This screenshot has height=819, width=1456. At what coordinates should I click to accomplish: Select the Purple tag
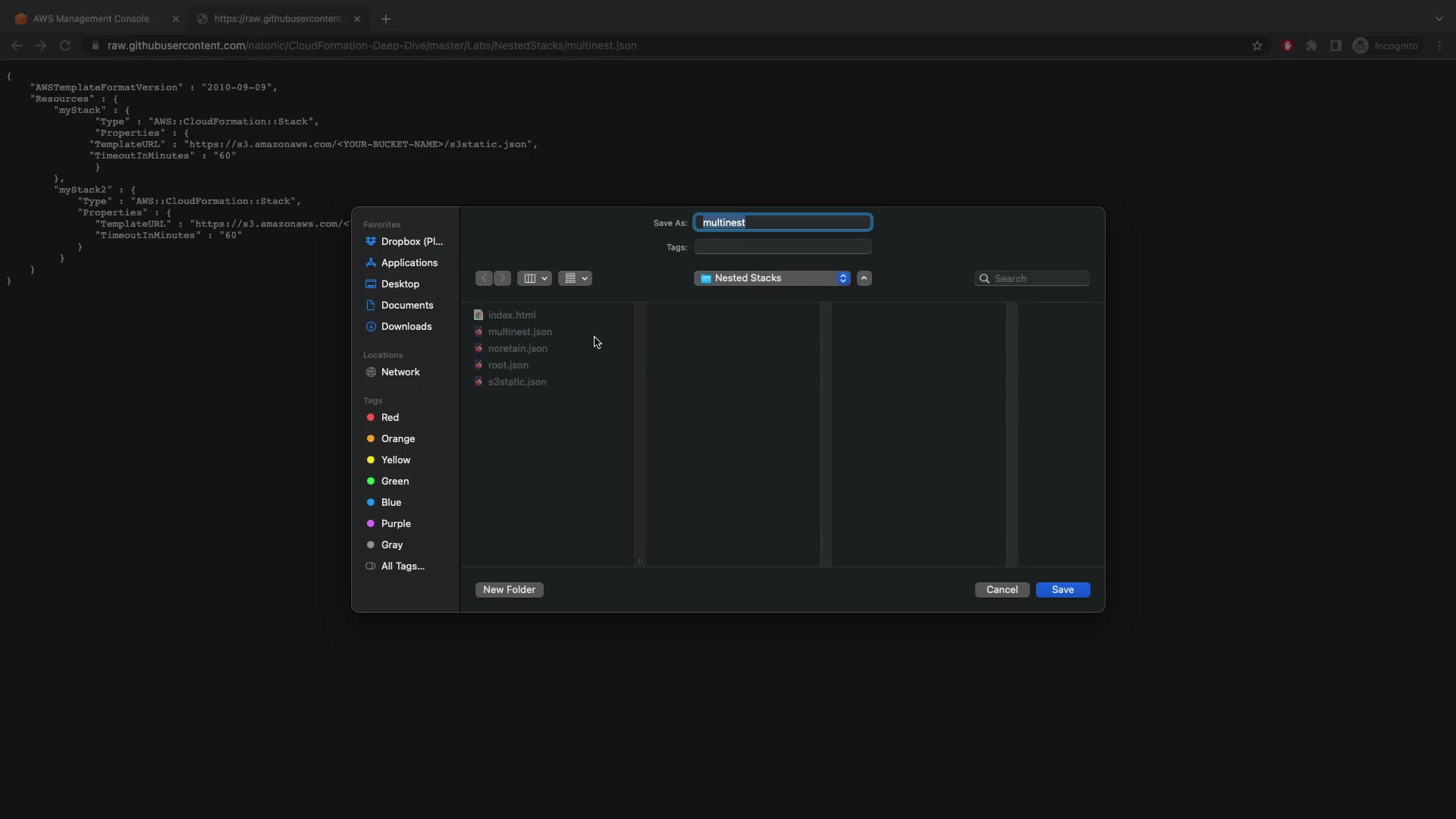click(x=395, y=523)
